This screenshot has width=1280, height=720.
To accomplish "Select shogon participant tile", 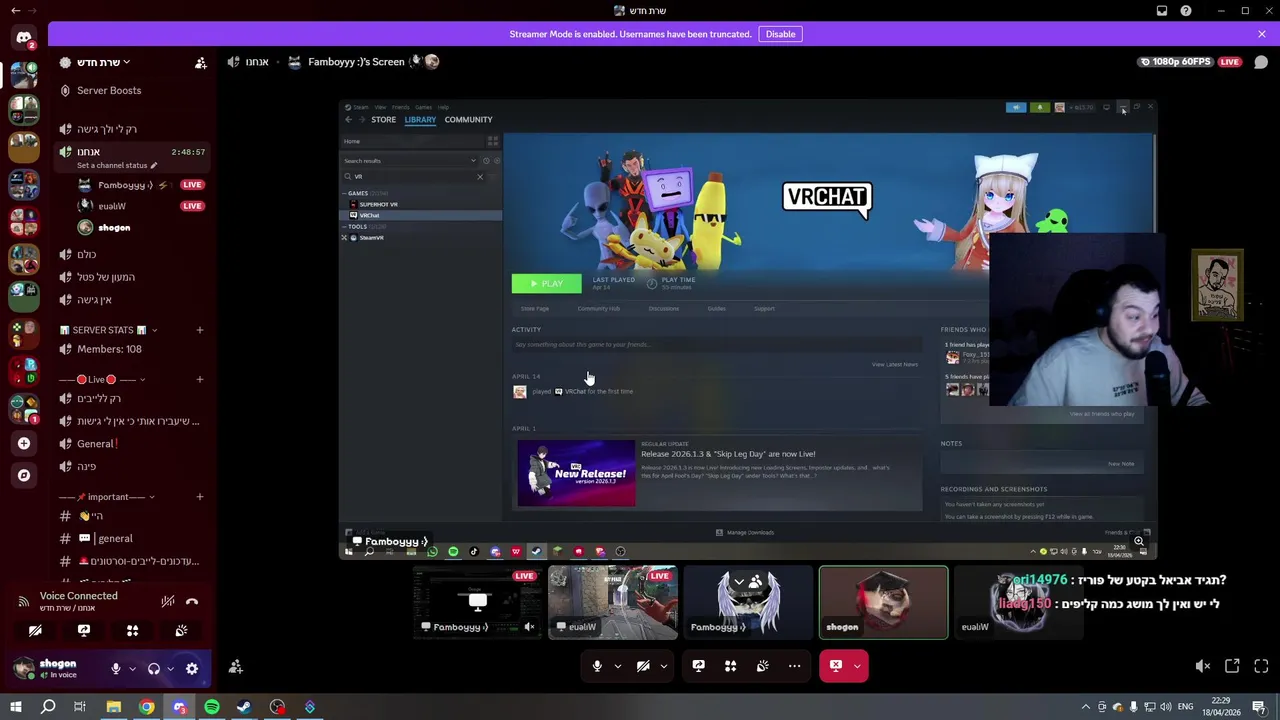I will coord(883,602).
